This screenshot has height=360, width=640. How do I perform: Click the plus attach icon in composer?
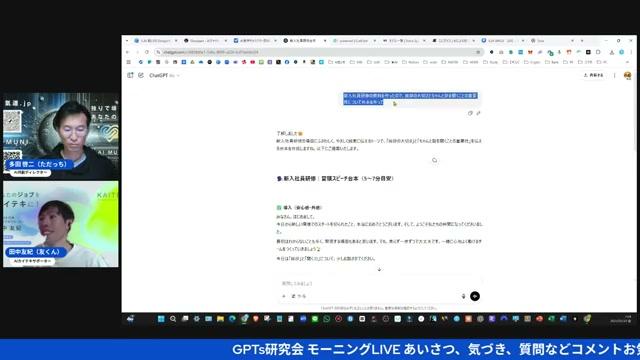coord(284,296)
